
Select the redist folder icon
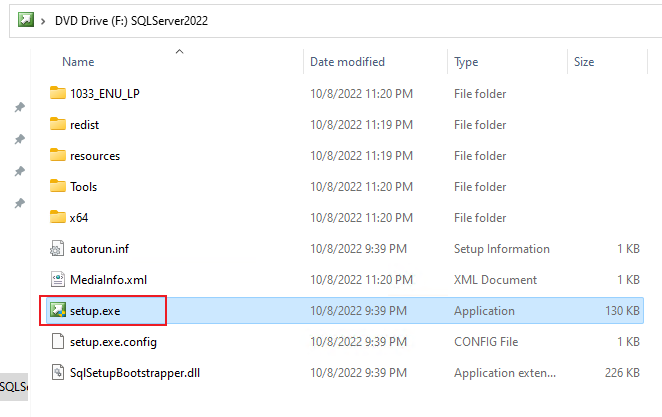coord(57,124)
